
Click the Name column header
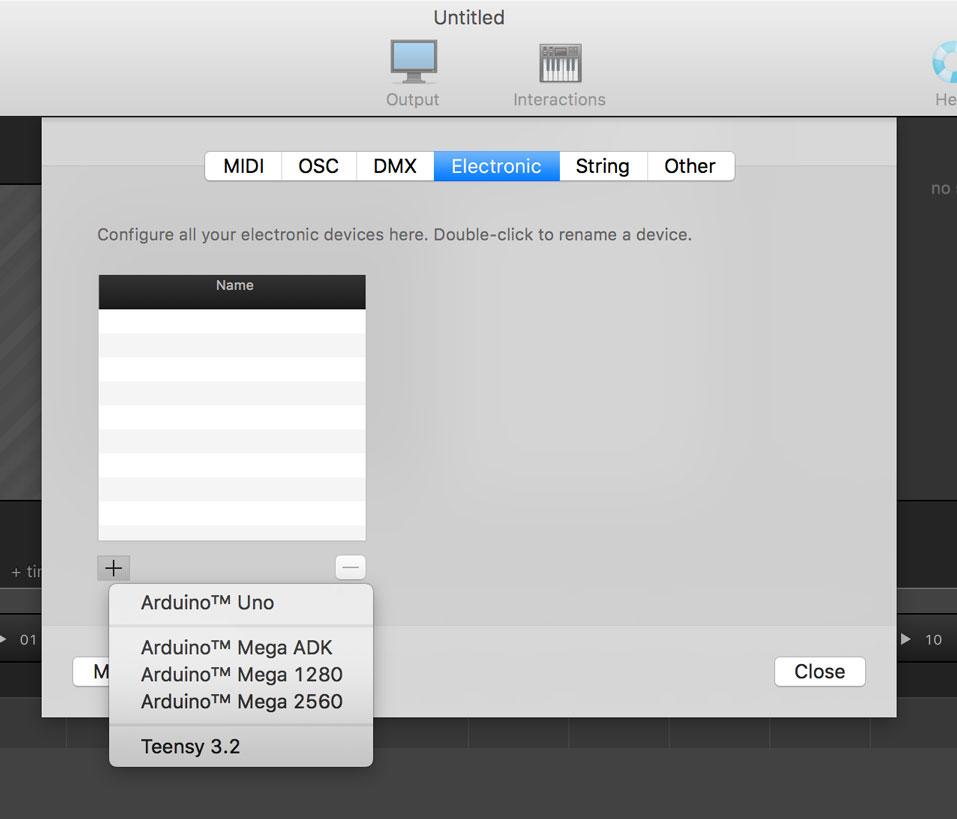234,286
